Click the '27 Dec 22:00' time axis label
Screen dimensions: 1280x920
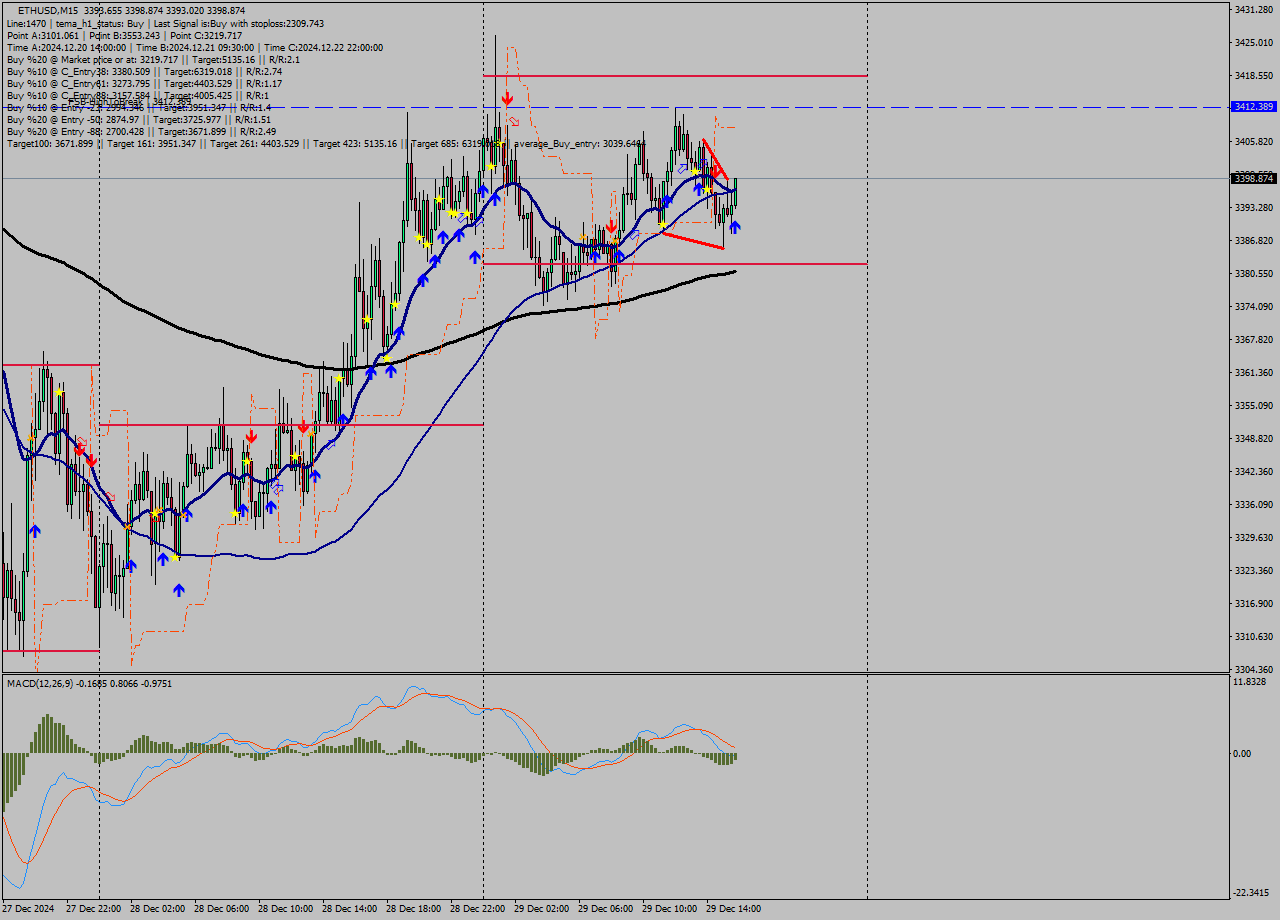coord(94,909)
